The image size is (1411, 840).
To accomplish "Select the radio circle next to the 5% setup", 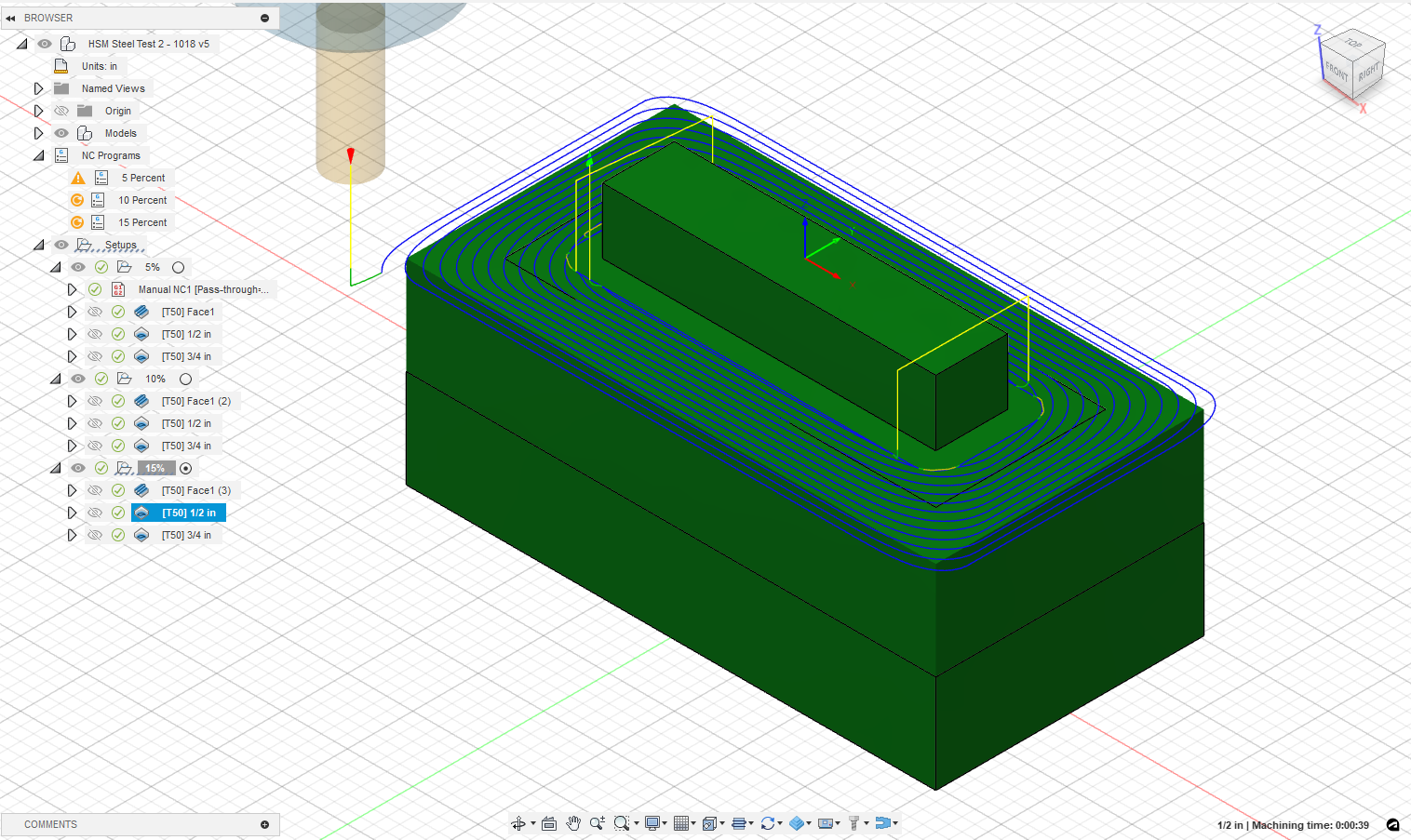I will coord(178,267).
